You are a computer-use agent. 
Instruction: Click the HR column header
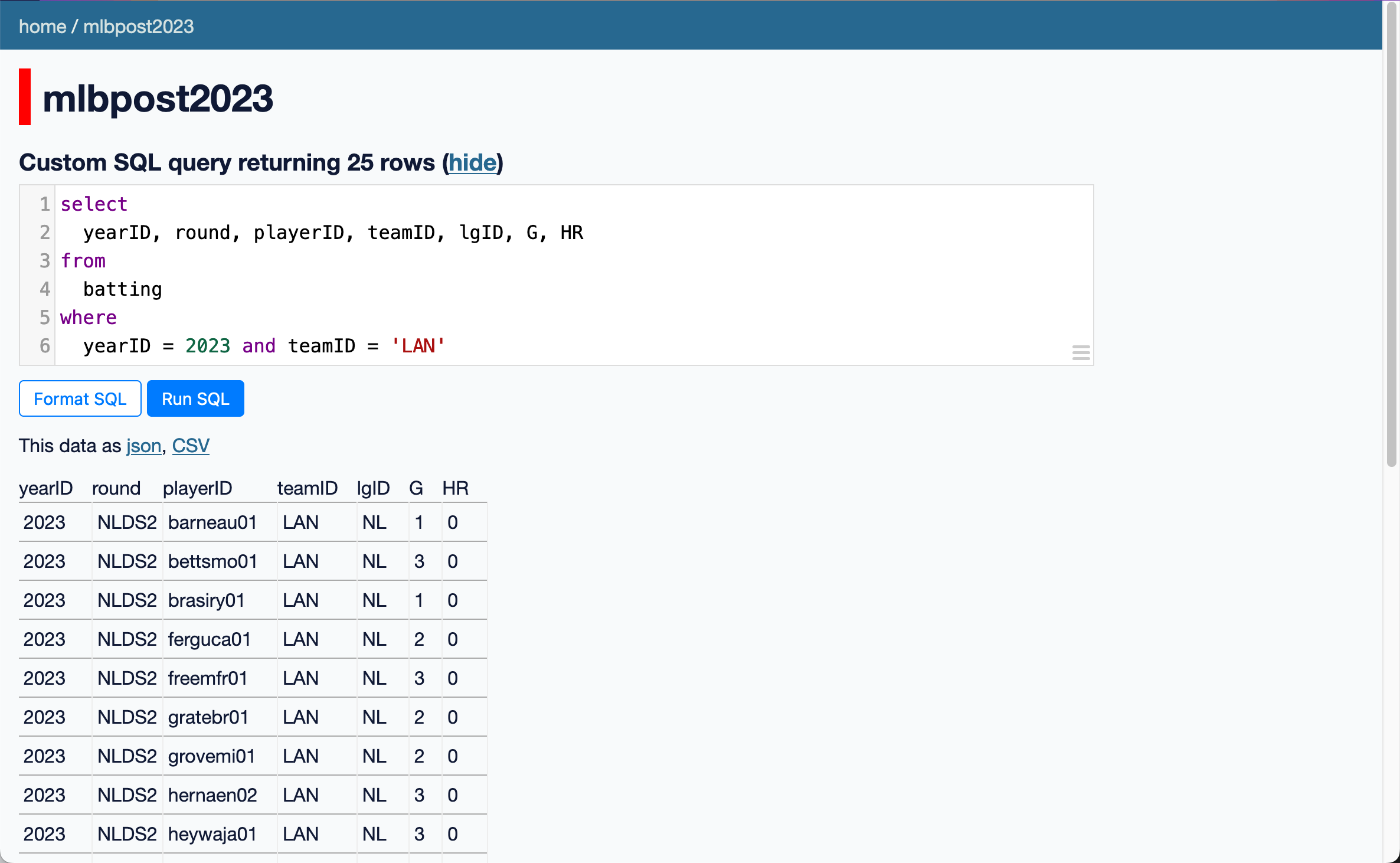[x=455, y=488]
